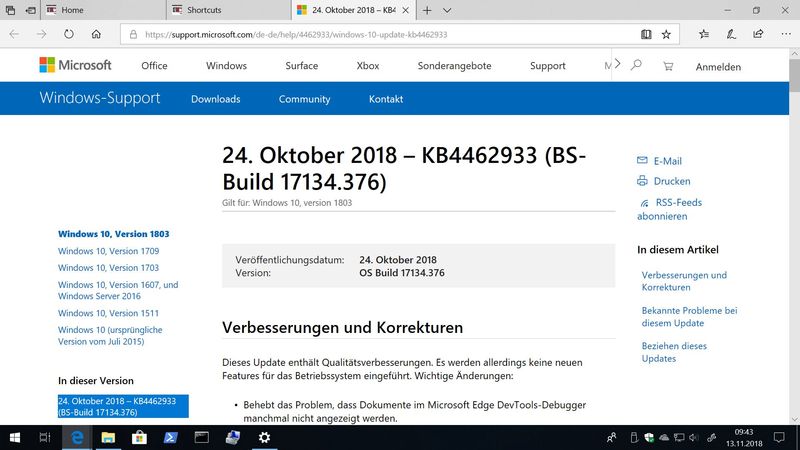The width and height of the screenshot is (800, 450).
Task: Select Windows 10, Version 1703
Action: point(108,268)
